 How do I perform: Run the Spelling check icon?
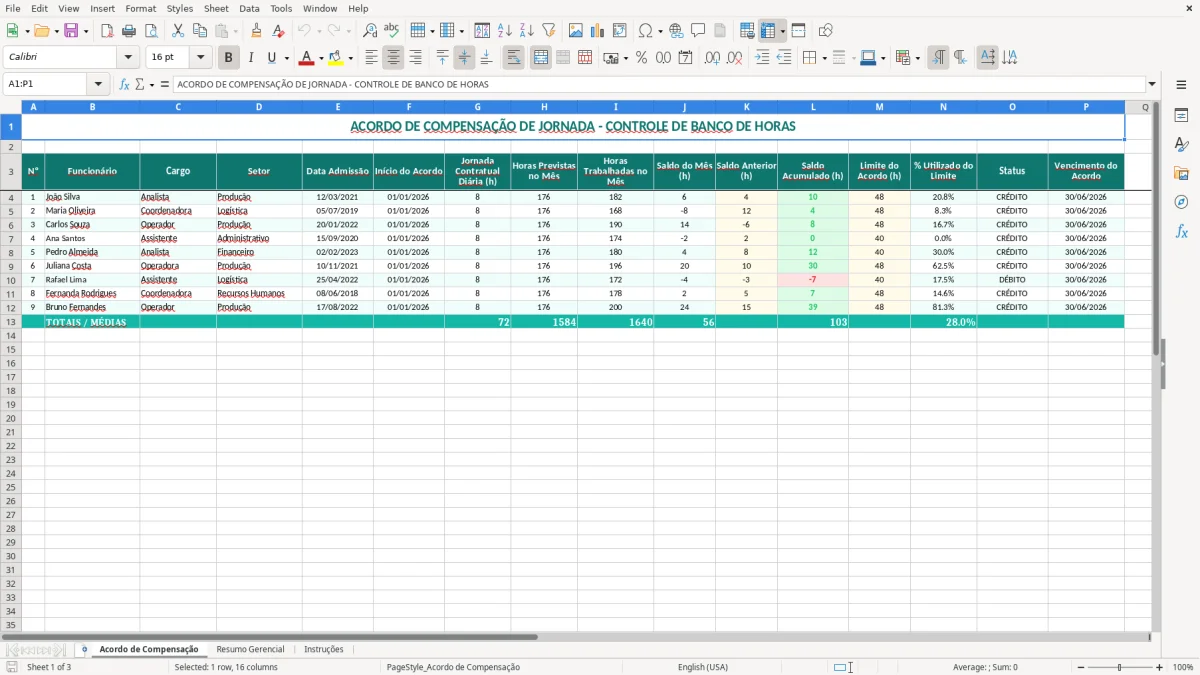392,31
